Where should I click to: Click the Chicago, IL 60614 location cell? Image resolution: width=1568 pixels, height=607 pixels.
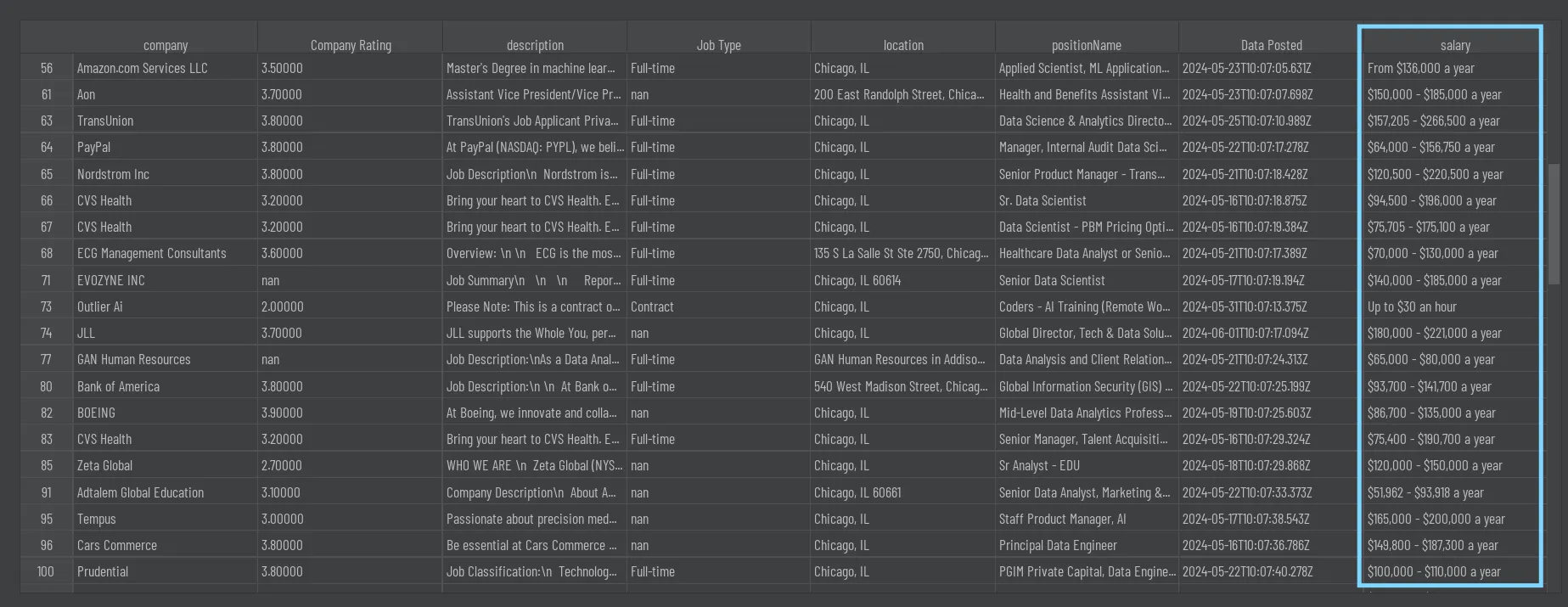click(x=902, y=280)
